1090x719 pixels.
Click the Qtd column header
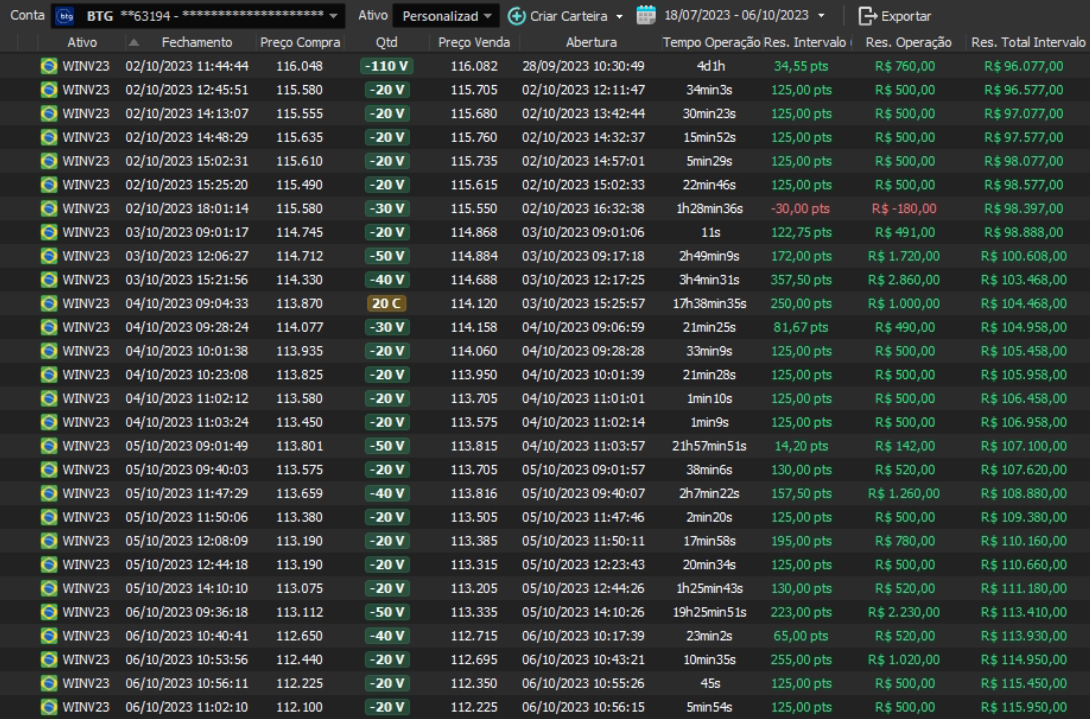pos(386,42)
